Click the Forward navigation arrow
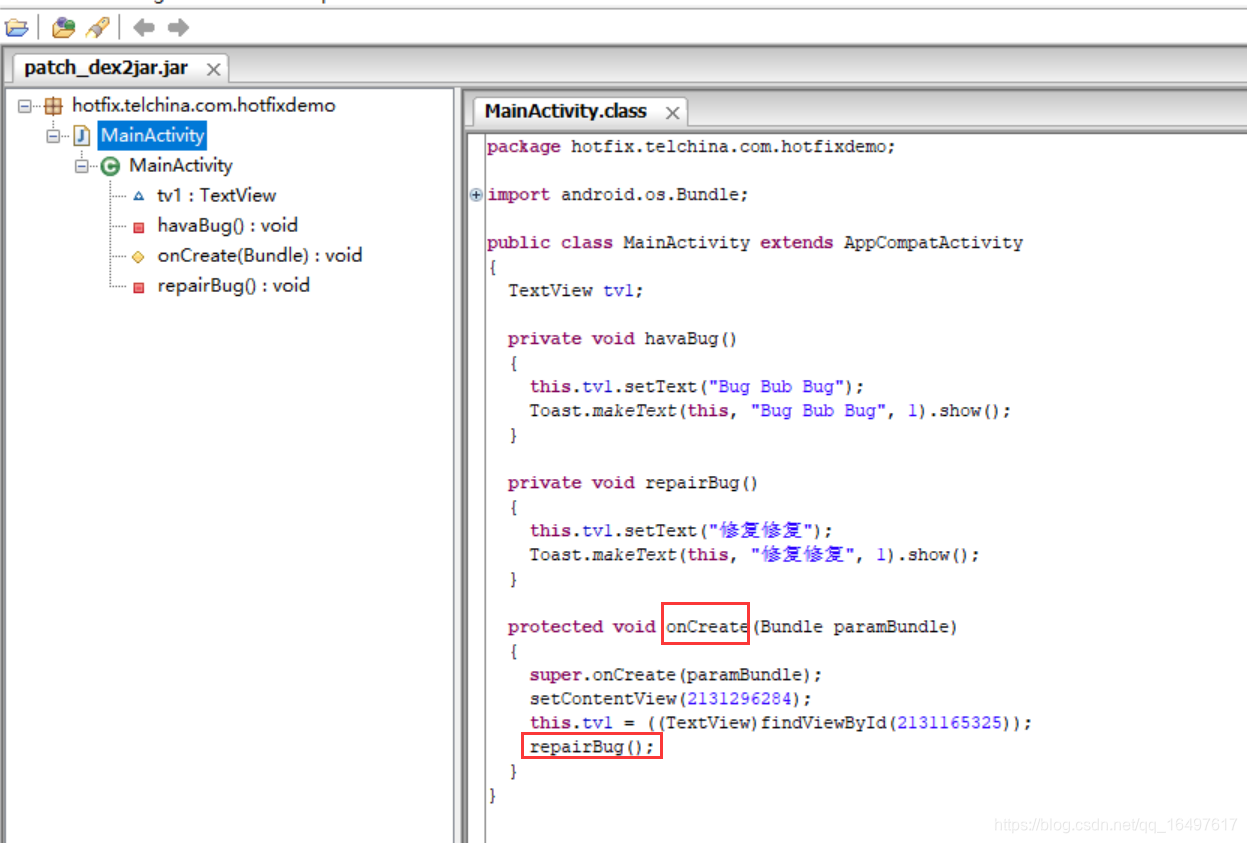The image size is (1247, 843). pyautogui.click(x=177, y=27)
